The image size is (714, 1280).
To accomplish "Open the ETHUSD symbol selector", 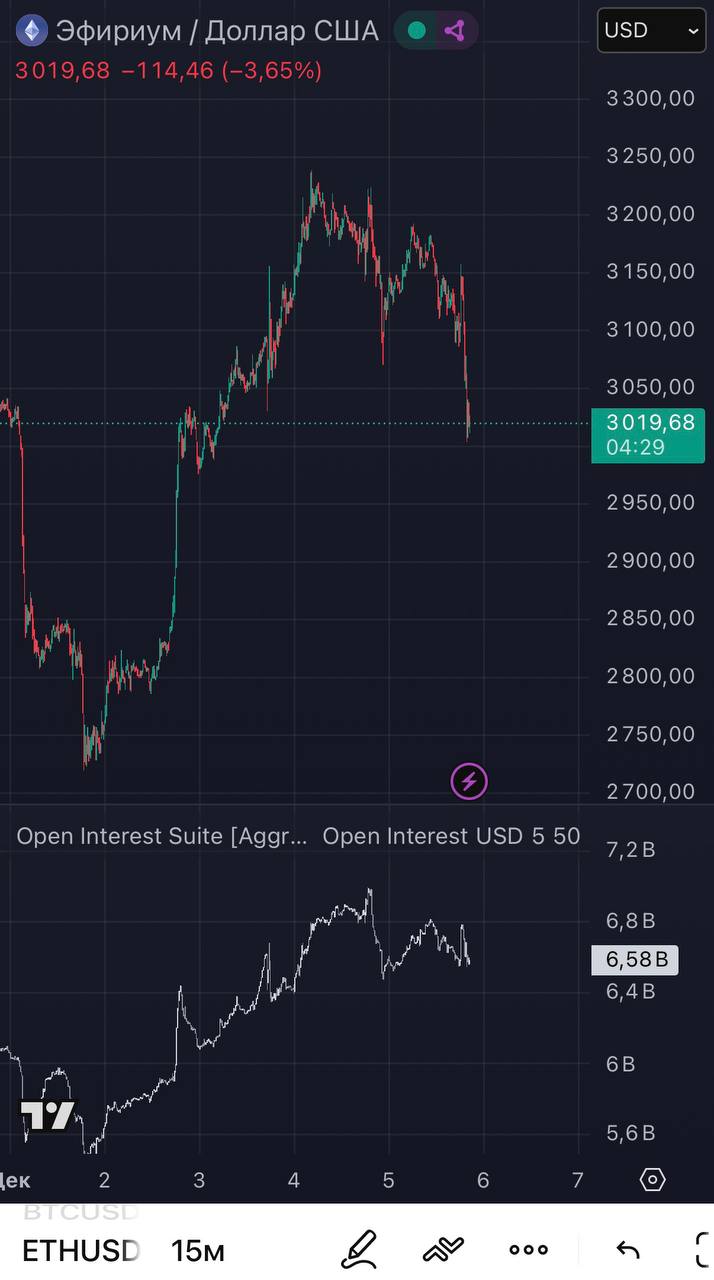I will [x=81, y=1250].
